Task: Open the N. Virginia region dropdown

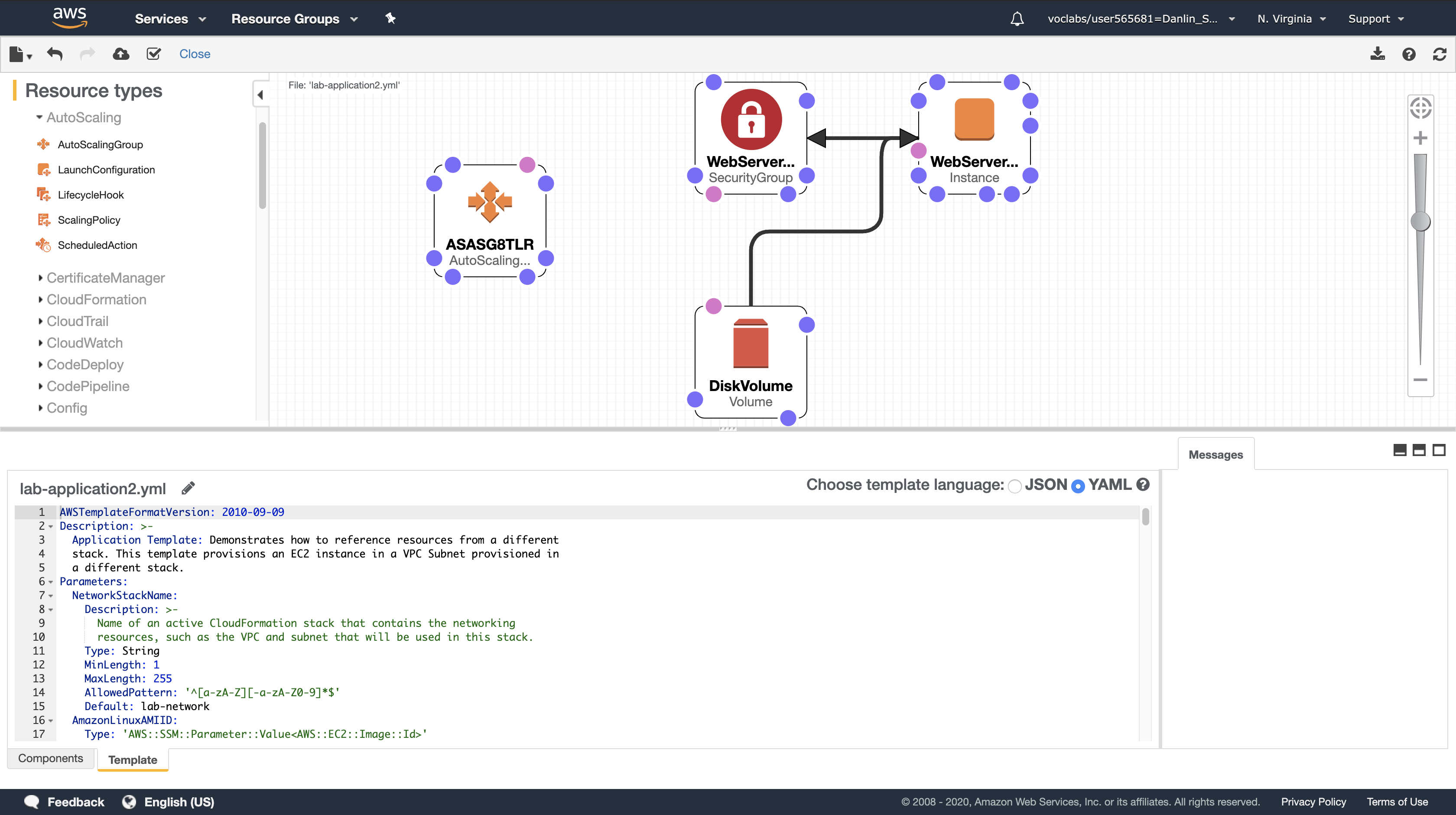Action: (x=1291, y=19)
